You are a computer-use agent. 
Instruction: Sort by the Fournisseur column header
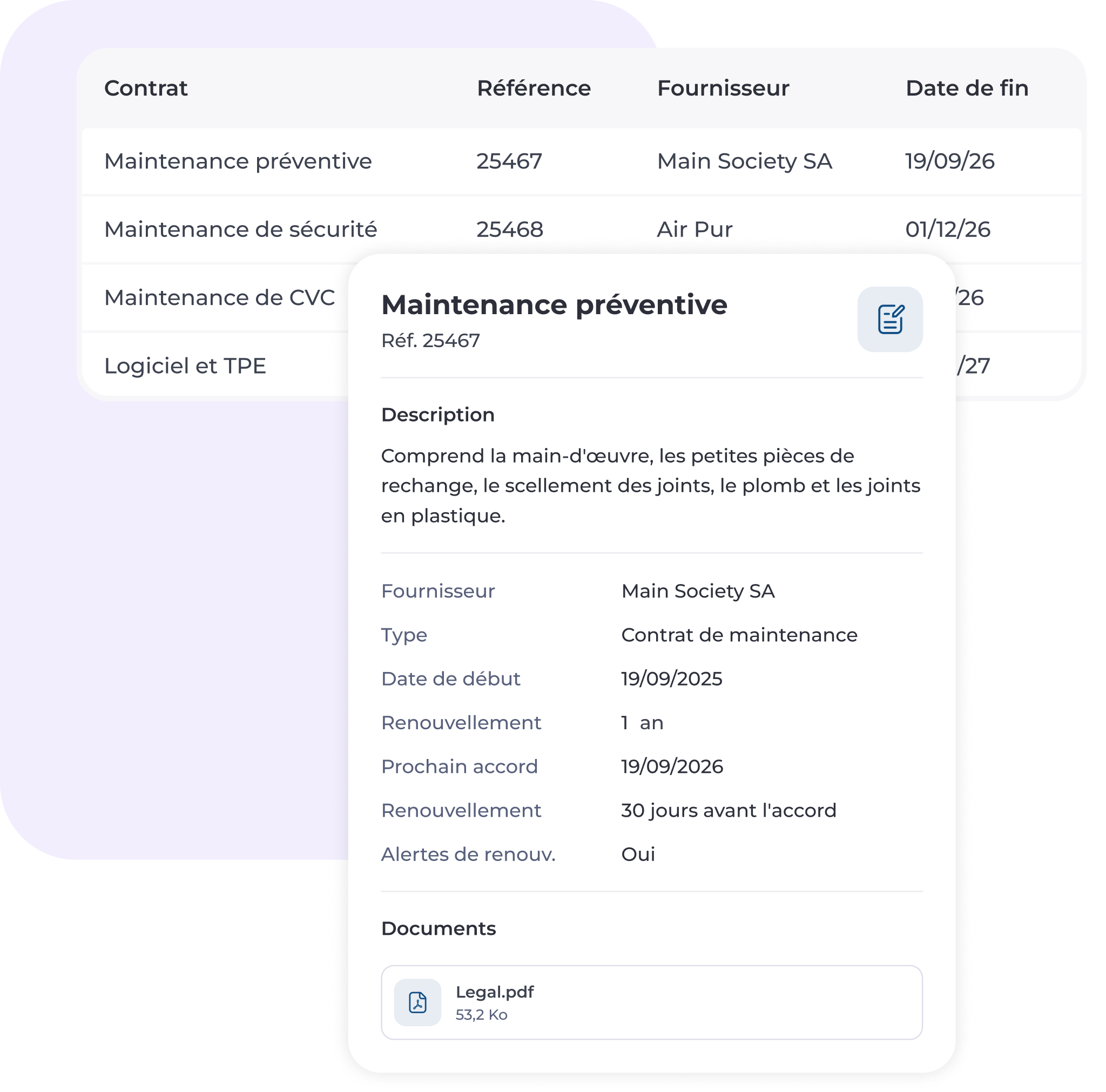coord(723,88)
